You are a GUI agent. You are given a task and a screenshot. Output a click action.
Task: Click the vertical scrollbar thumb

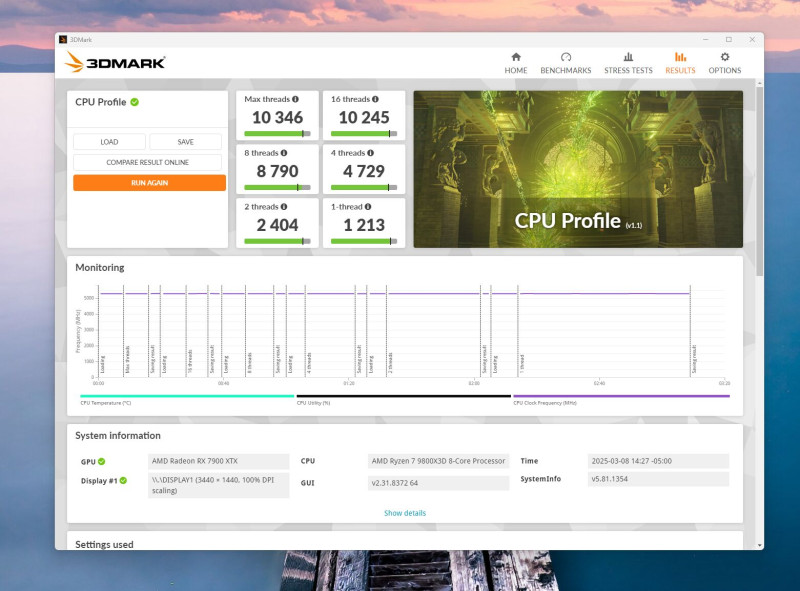coord(760,181)
